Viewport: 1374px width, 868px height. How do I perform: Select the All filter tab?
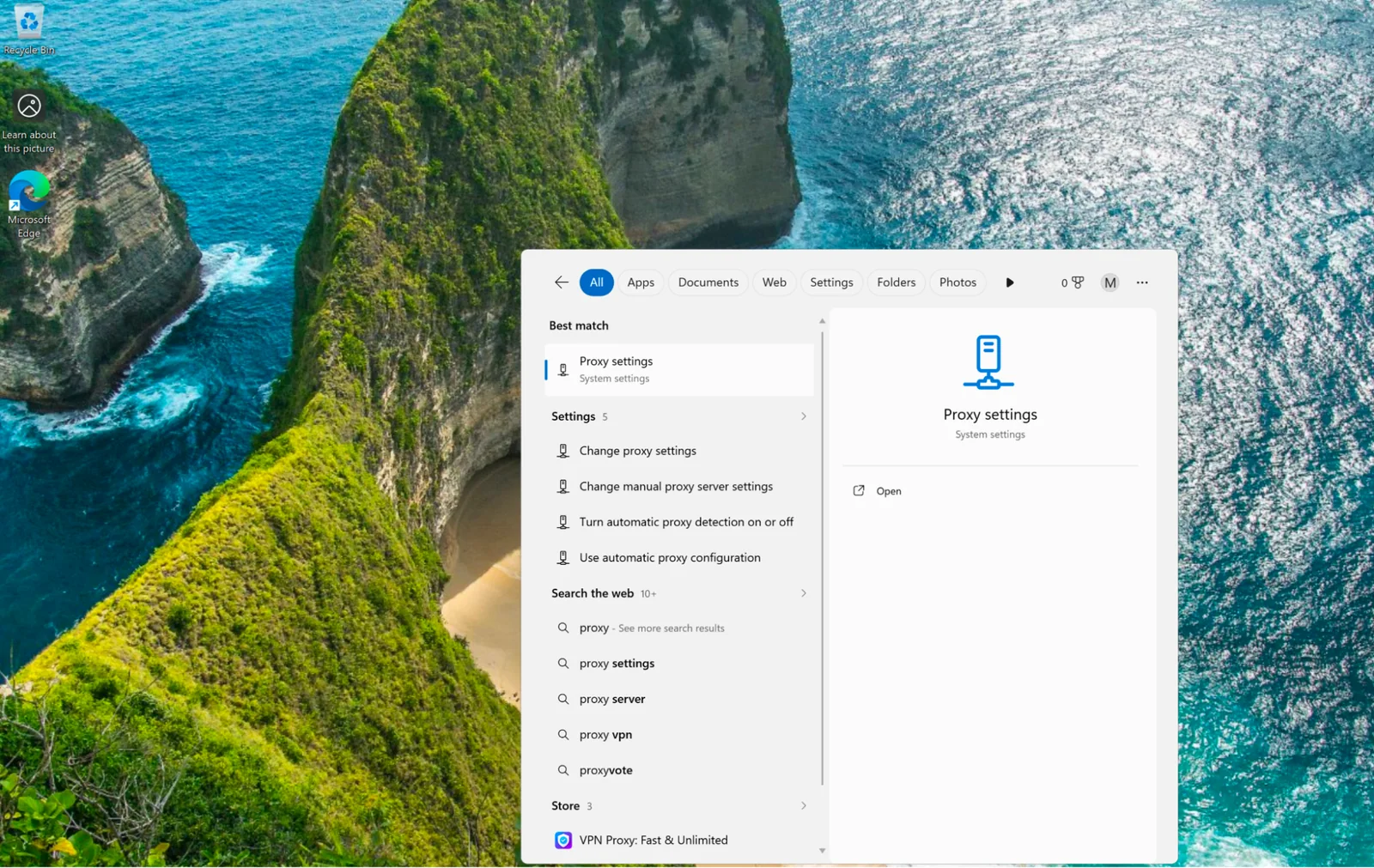coord(597,282)
